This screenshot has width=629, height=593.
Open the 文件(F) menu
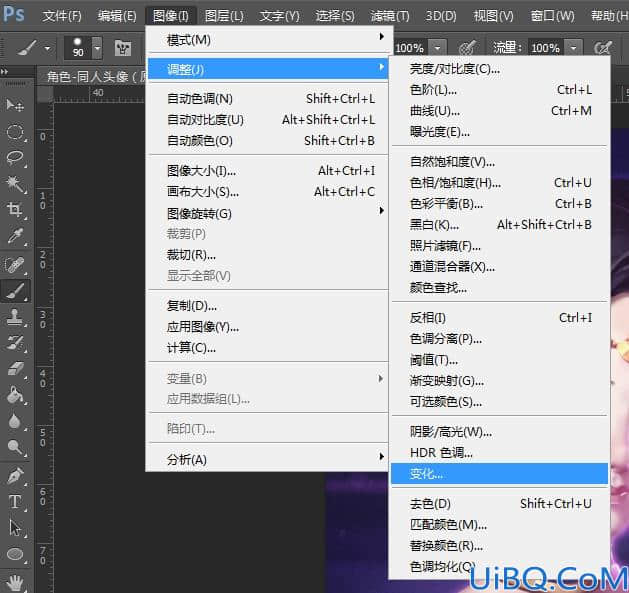62,16
